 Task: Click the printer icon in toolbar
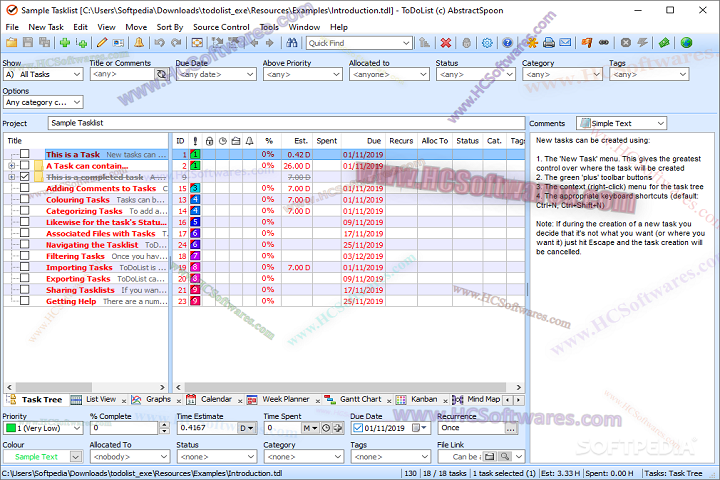coord(549,43)
